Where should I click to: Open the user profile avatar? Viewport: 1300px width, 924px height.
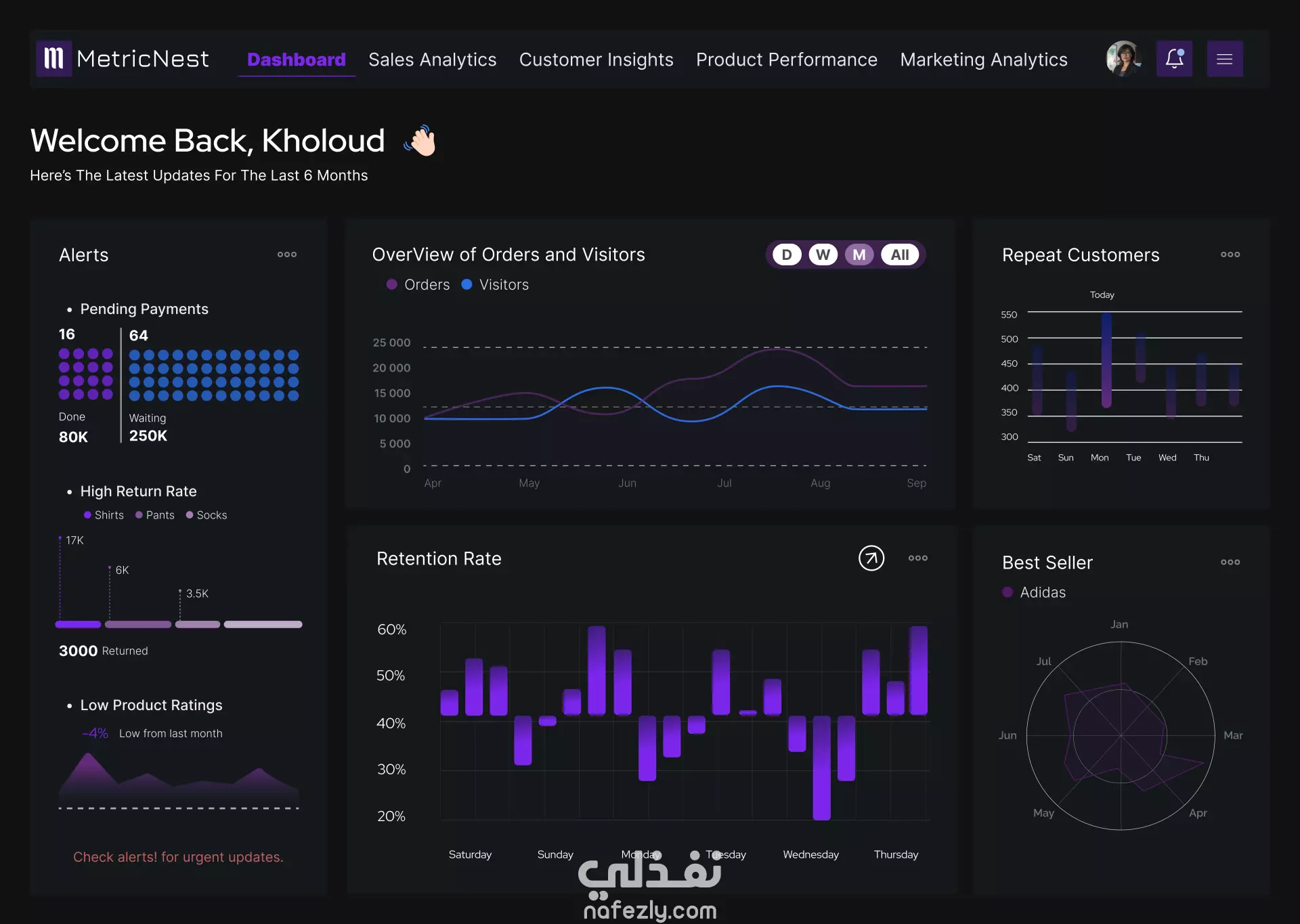coord(1123,58)
